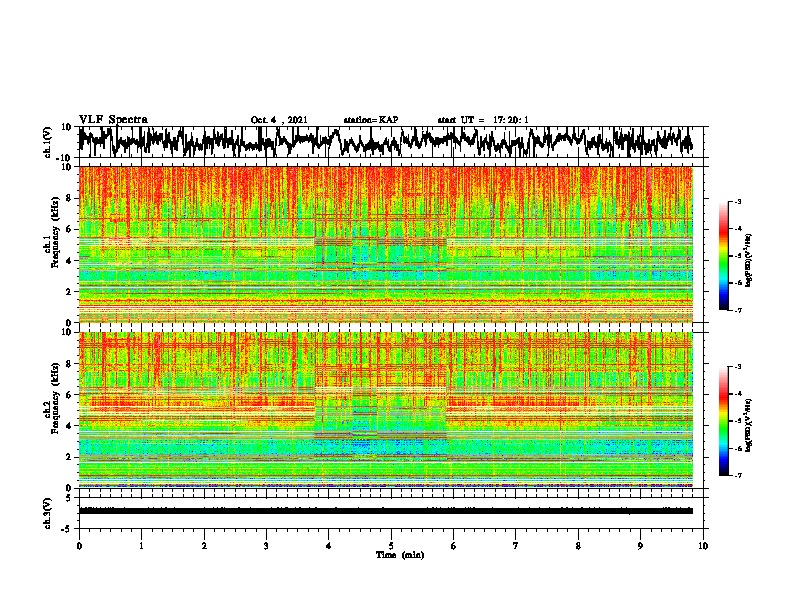The height and width of the screenshot is (612, 792).
Task: Click time axis tick label '2'
Action: 204,545
